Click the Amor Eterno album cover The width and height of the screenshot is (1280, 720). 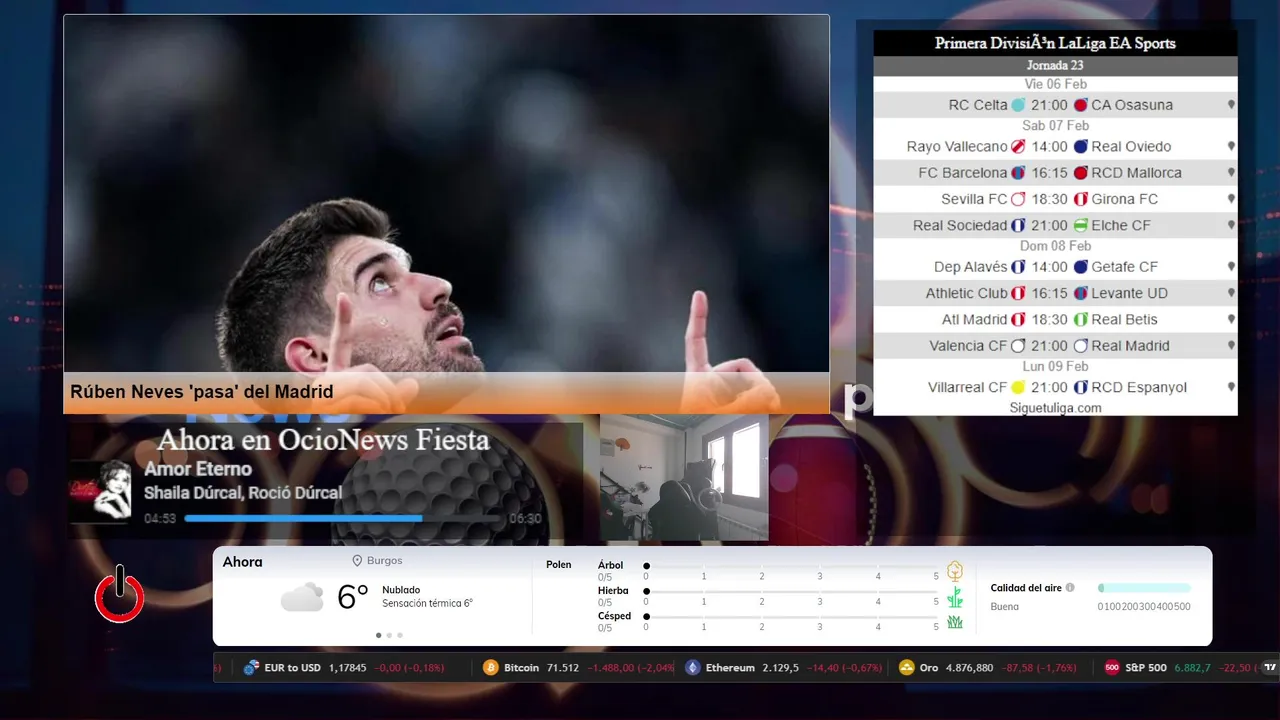point(100,491)
